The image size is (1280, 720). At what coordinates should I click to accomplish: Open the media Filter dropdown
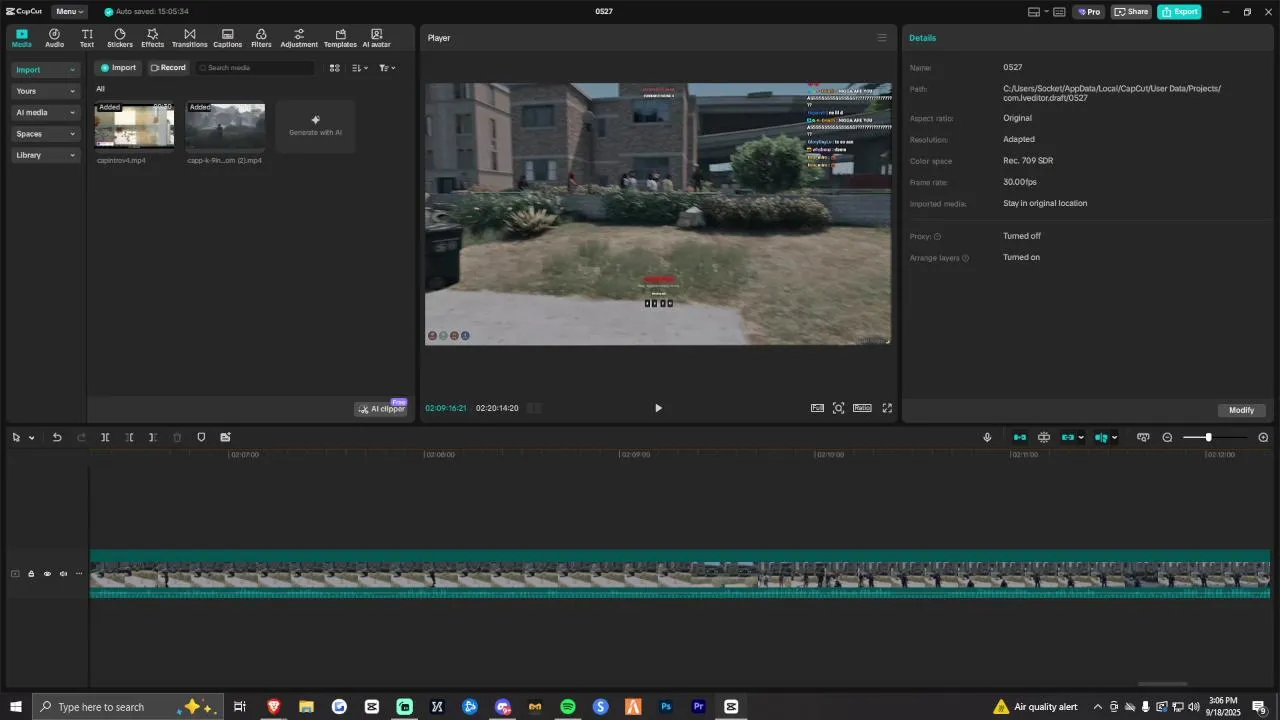pos(388,68)
